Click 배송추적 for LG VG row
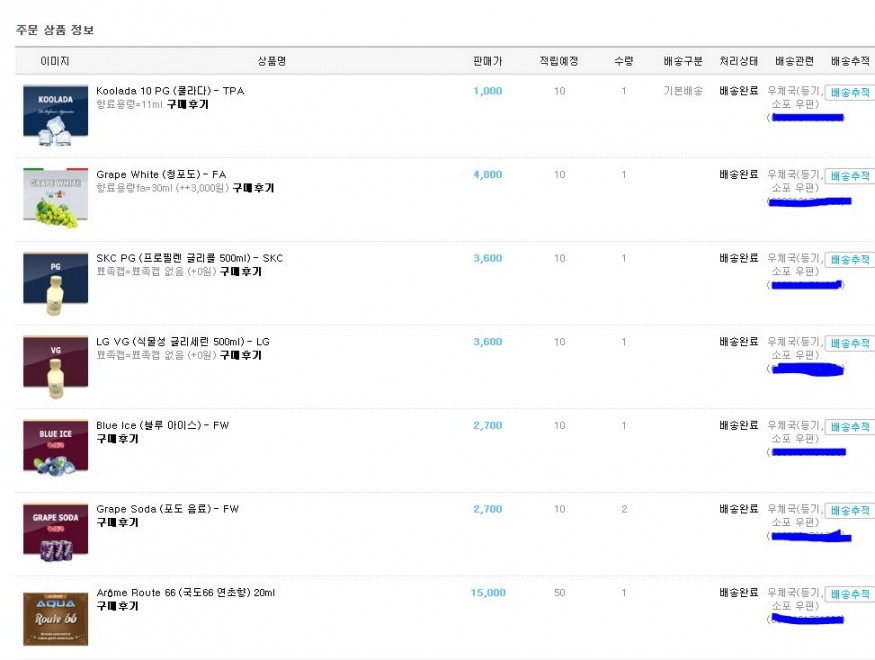 coord(849,343)
